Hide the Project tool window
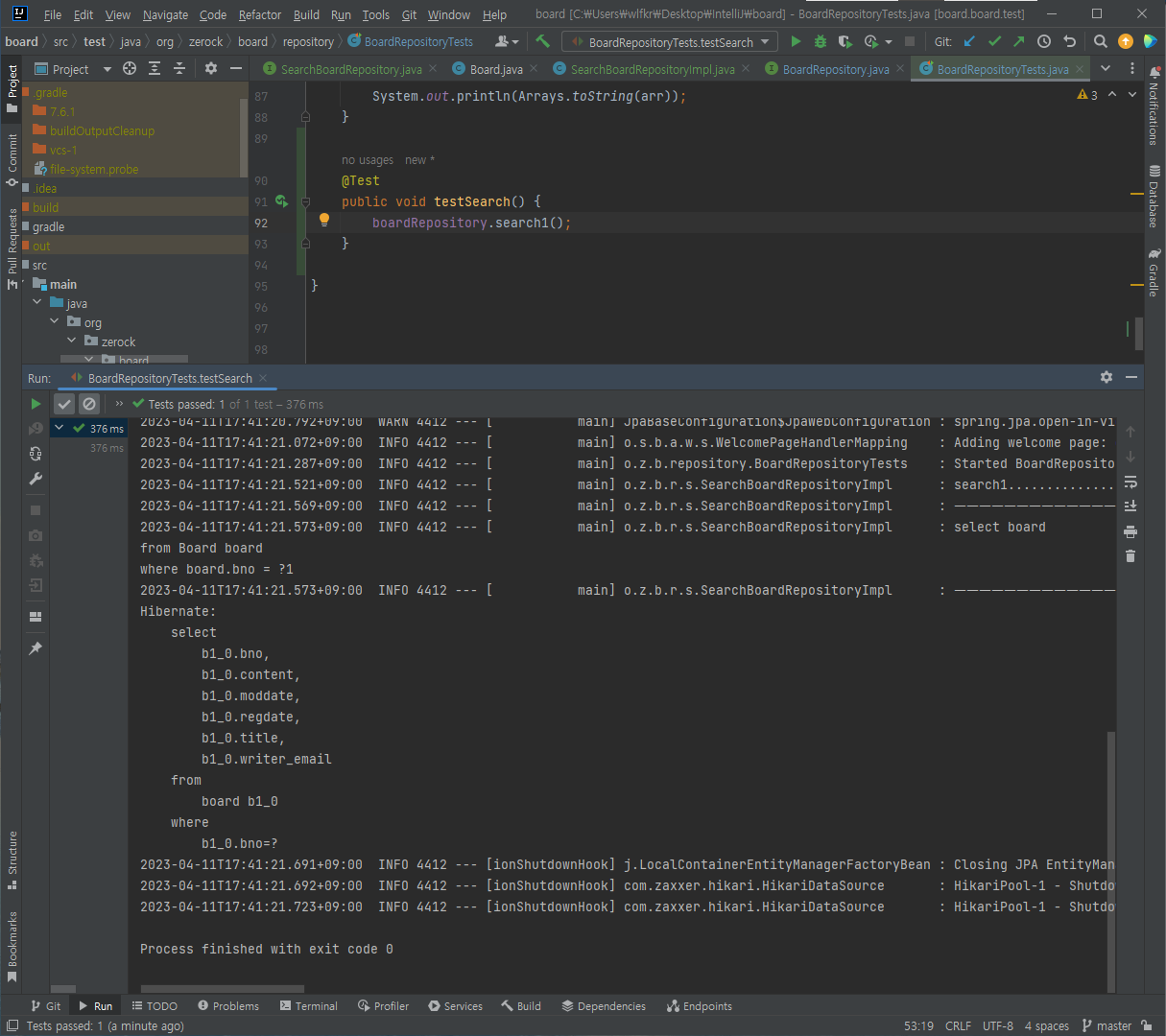 click(236, 68)
